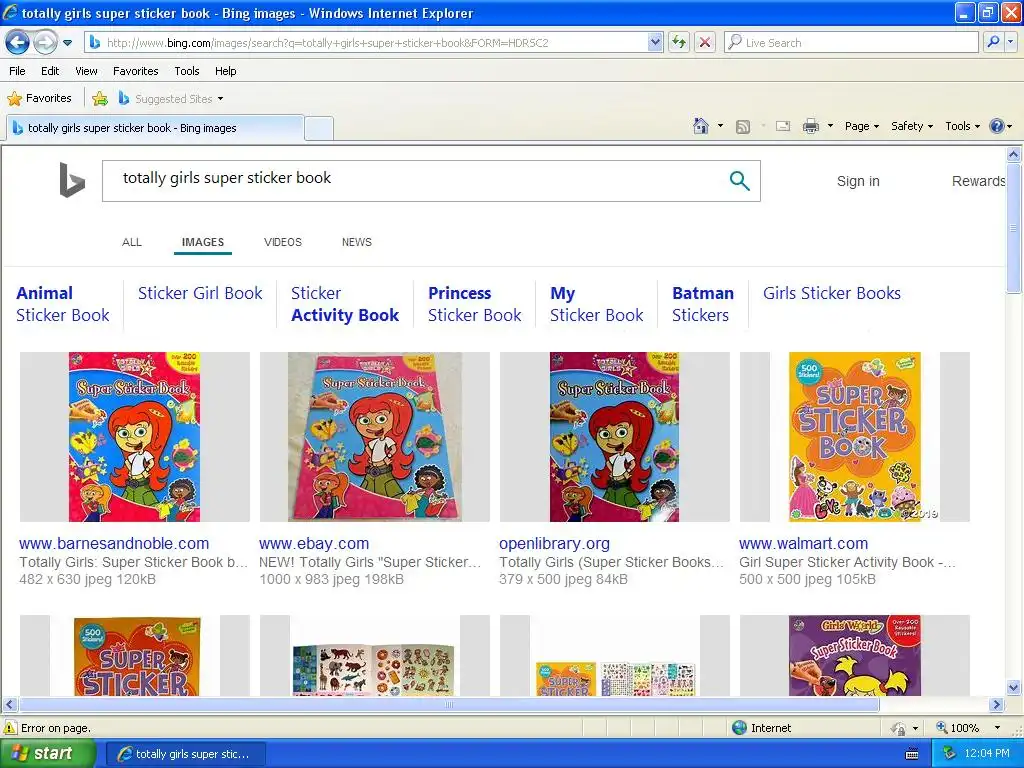Viewport: 1024px width, 768px height.
Task: Click the Bing logo
Action: point(72,180)
